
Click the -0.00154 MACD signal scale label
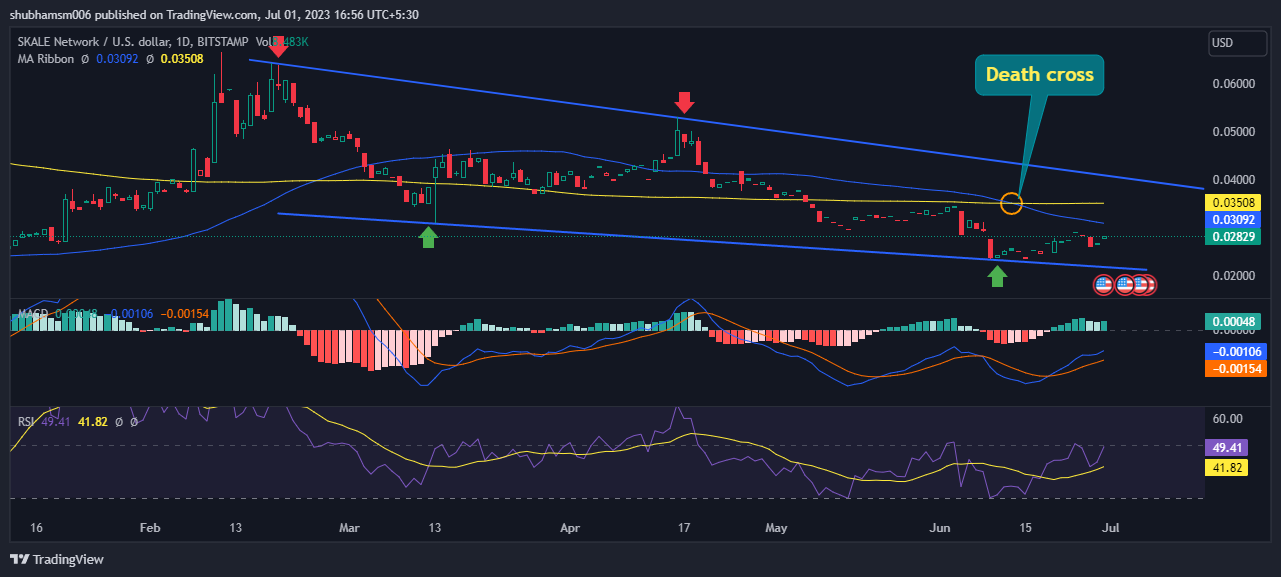tap(1238, 368)
